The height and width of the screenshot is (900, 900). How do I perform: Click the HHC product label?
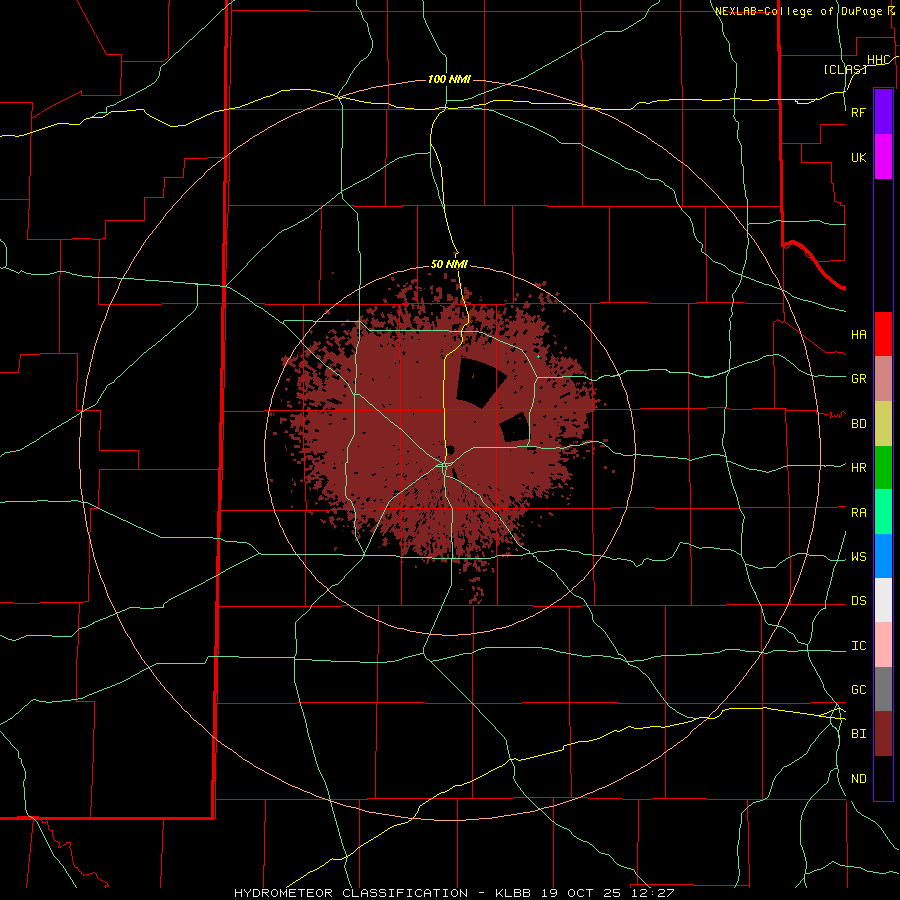pos(878,60)
